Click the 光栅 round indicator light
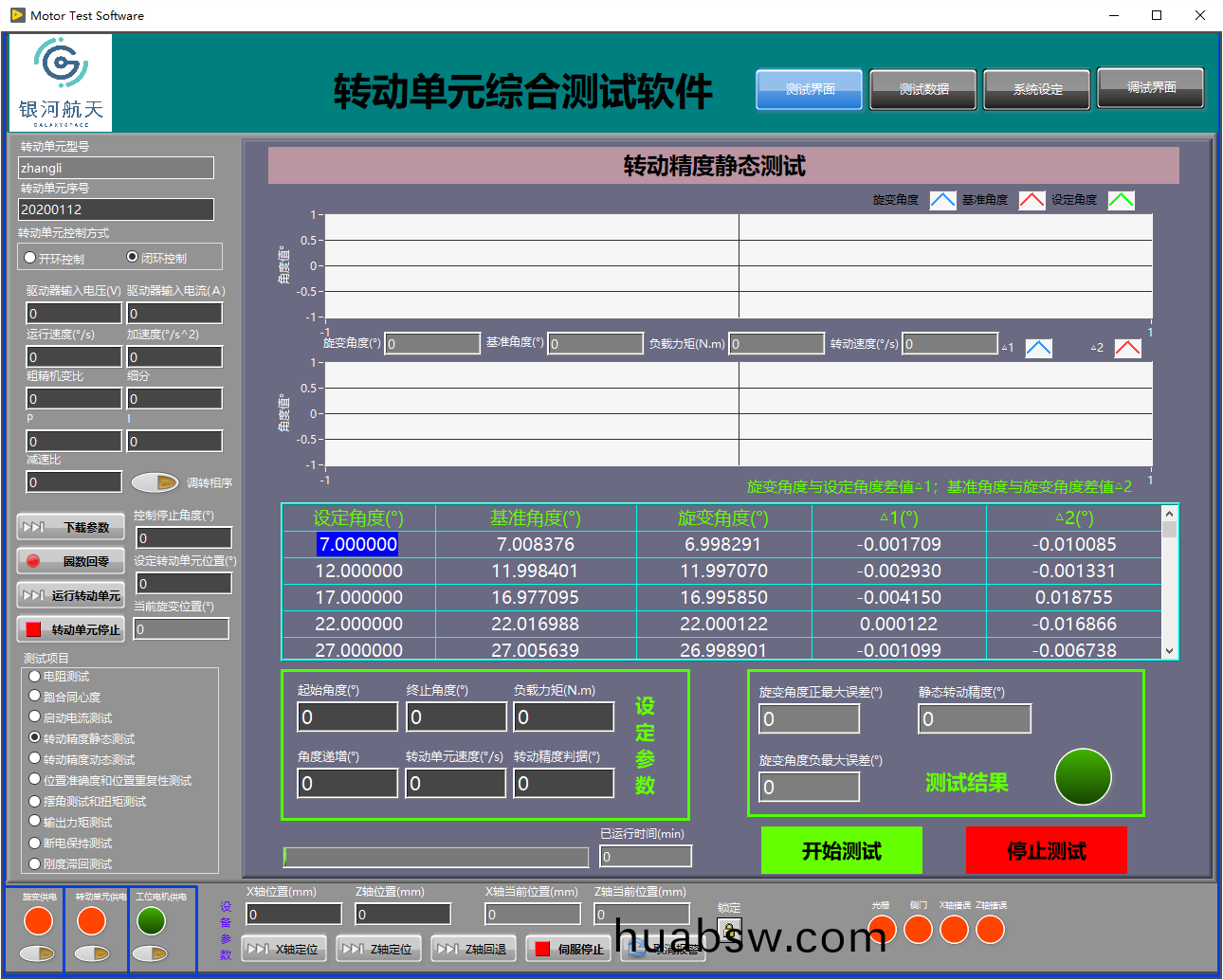This screenshot has width=1223, height=980. point(882,929)
